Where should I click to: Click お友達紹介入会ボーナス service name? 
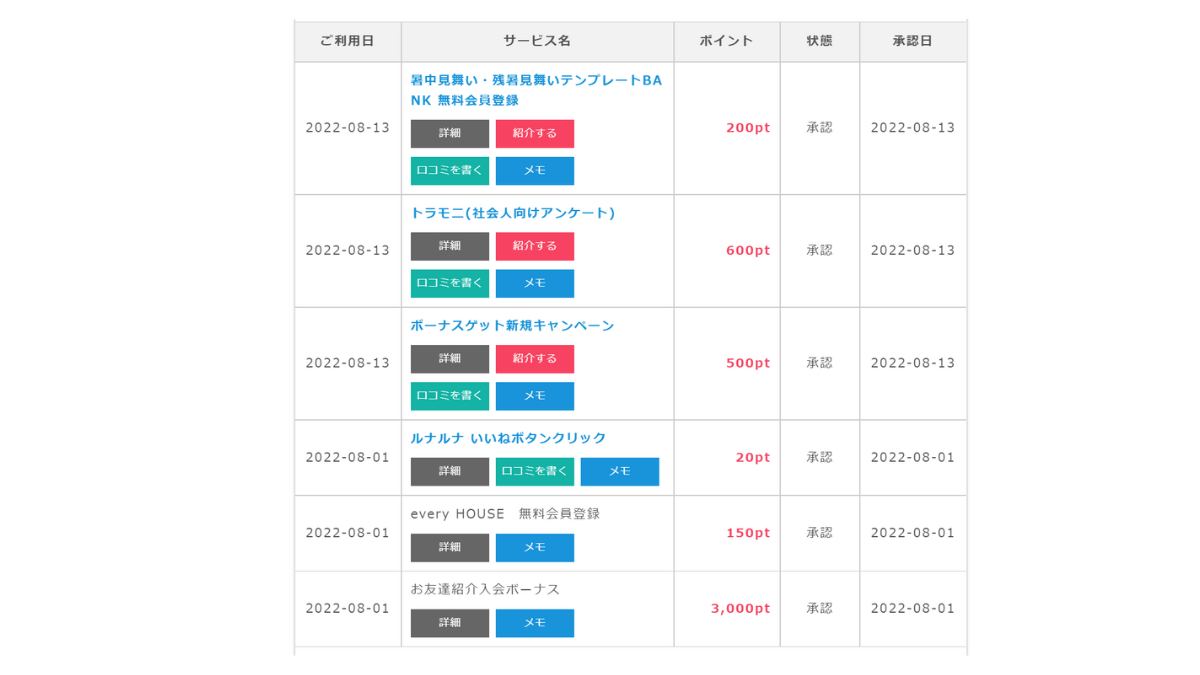tap(486, 589)
